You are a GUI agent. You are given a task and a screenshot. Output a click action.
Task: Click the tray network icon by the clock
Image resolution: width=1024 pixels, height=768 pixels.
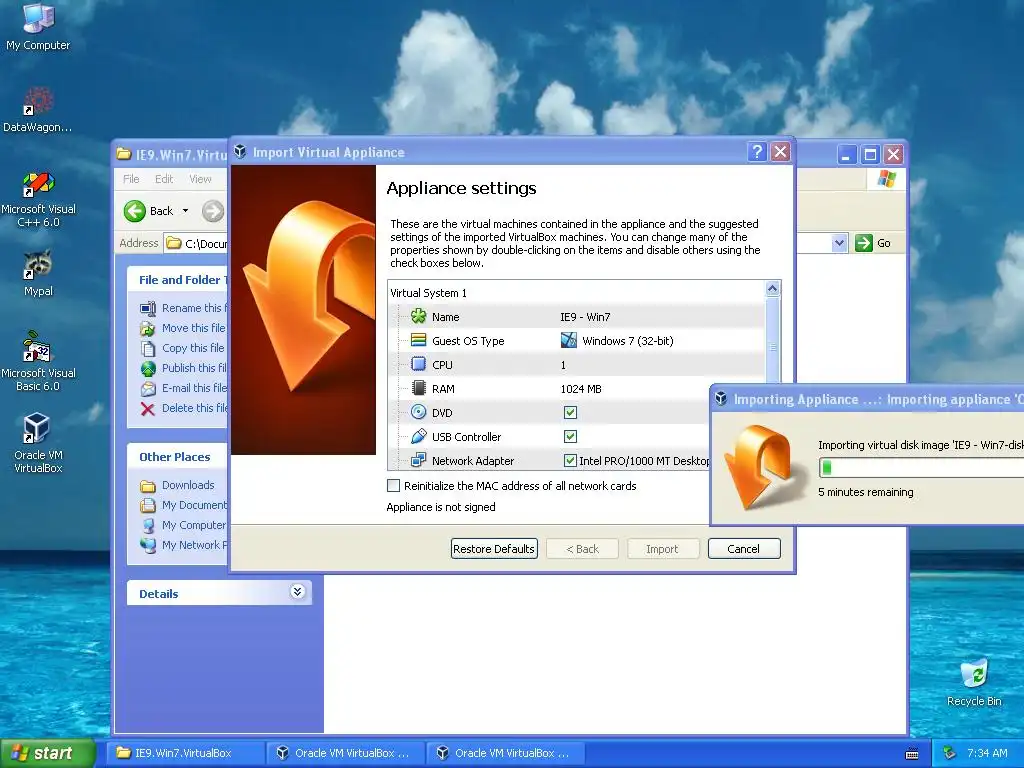click(950, 753)
